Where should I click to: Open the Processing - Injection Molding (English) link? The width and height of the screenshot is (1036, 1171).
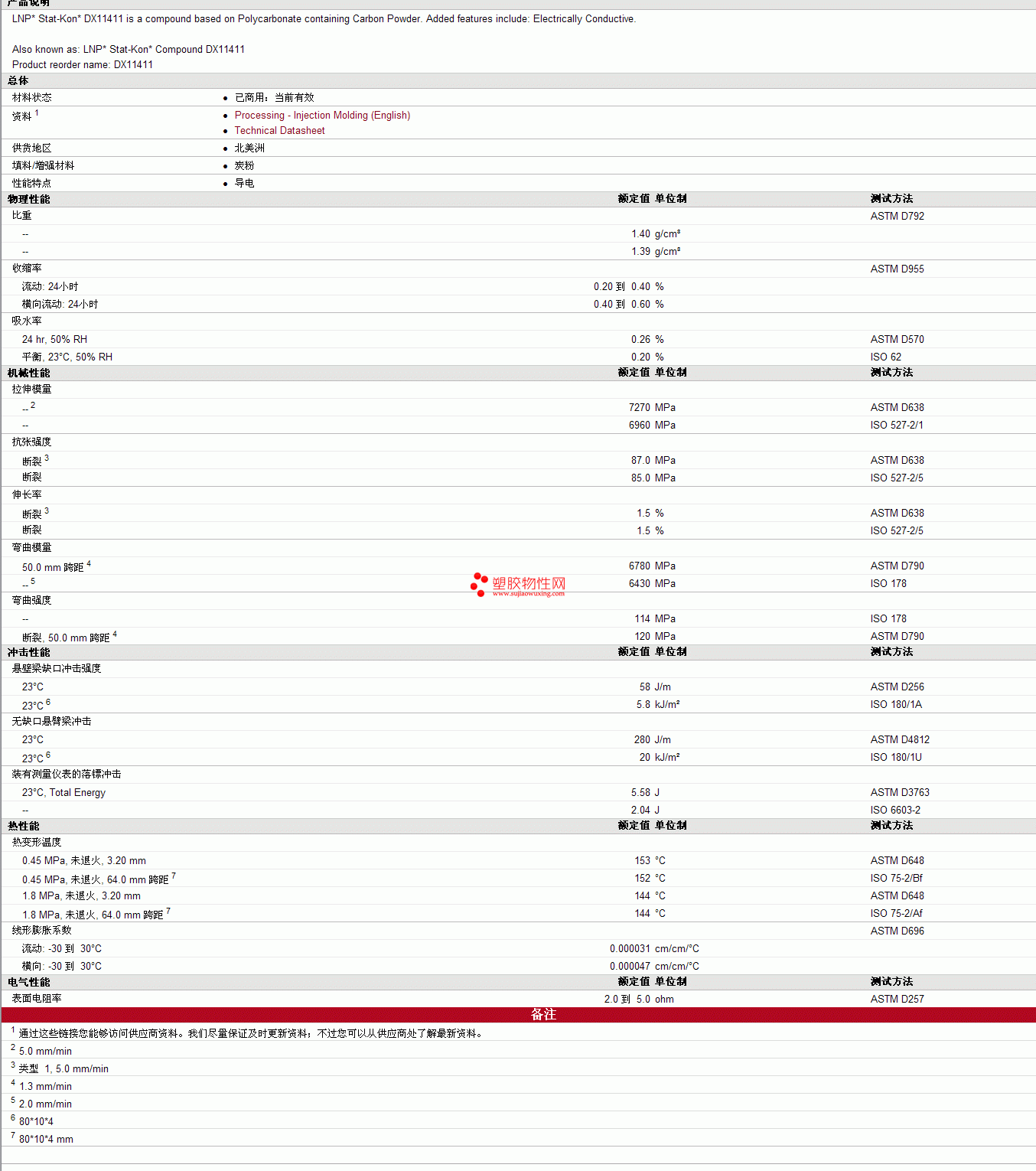coord(322,116)
